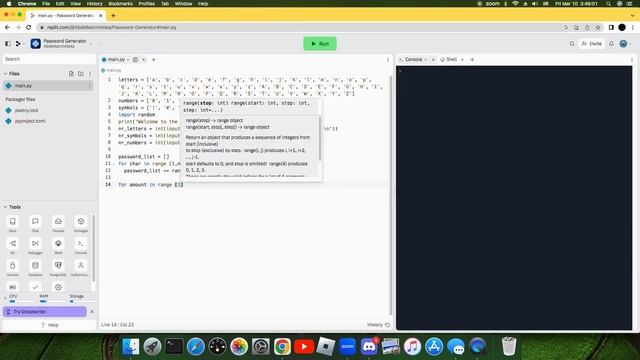Click the RAM usage bar
Screen dimensions: 640x360
pos(52,301)
